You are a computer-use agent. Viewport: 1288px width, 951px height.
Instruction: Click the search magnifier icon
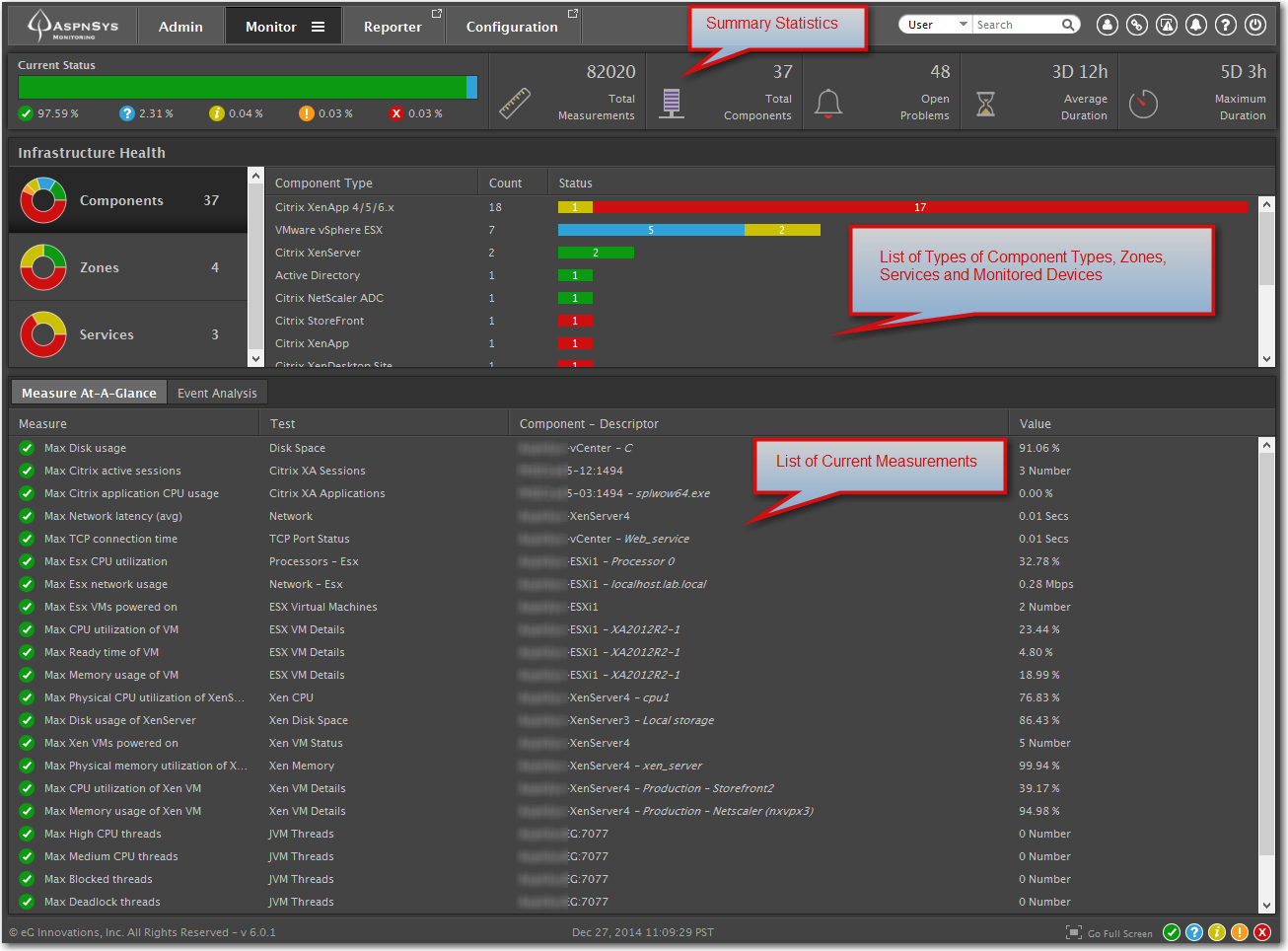[x=1068, y=25]
